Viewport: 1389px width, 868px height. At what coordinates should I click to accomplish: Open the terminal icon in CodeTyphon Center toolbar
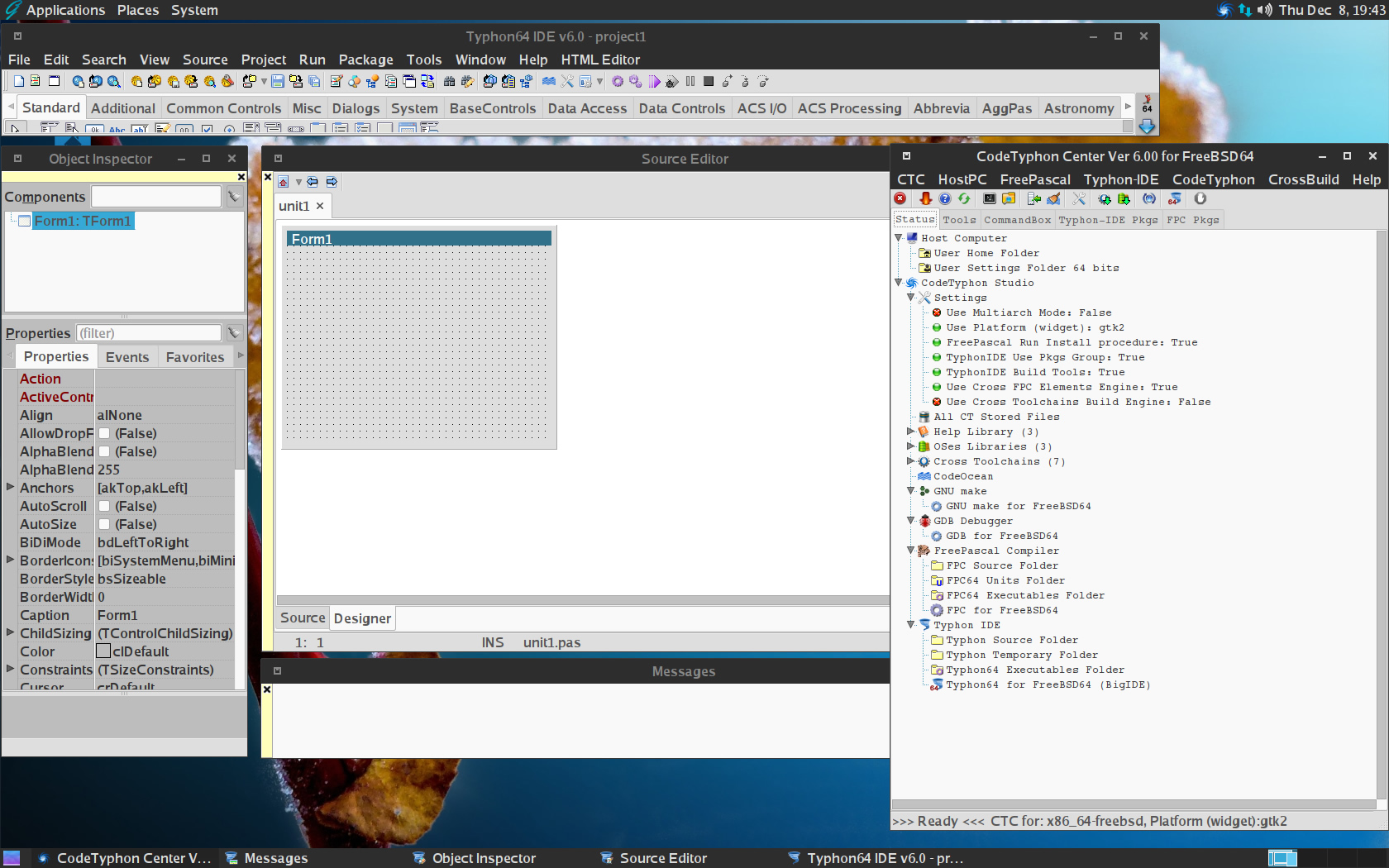989,198
